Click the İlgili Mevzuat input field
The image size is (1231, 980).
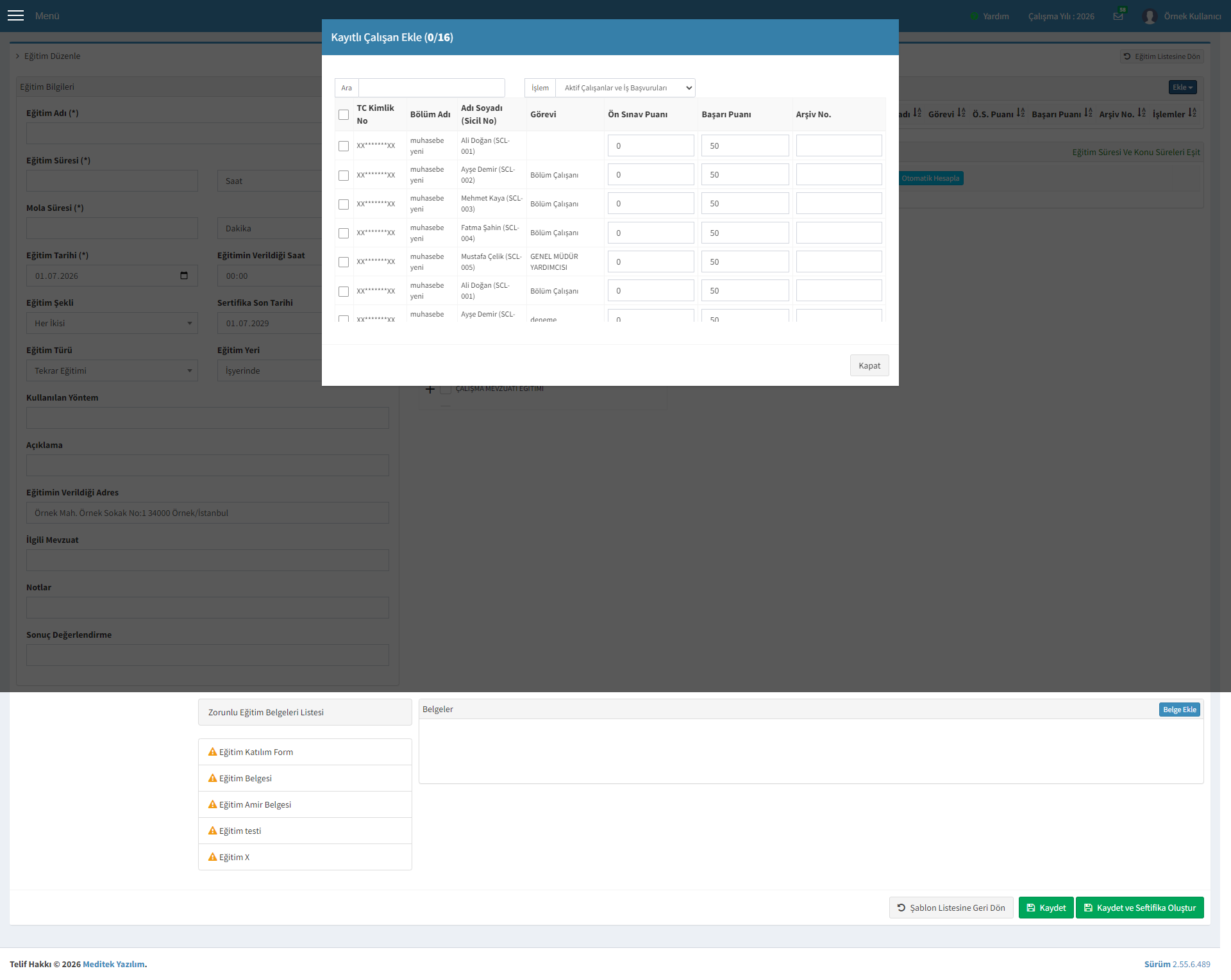(208, 560)
